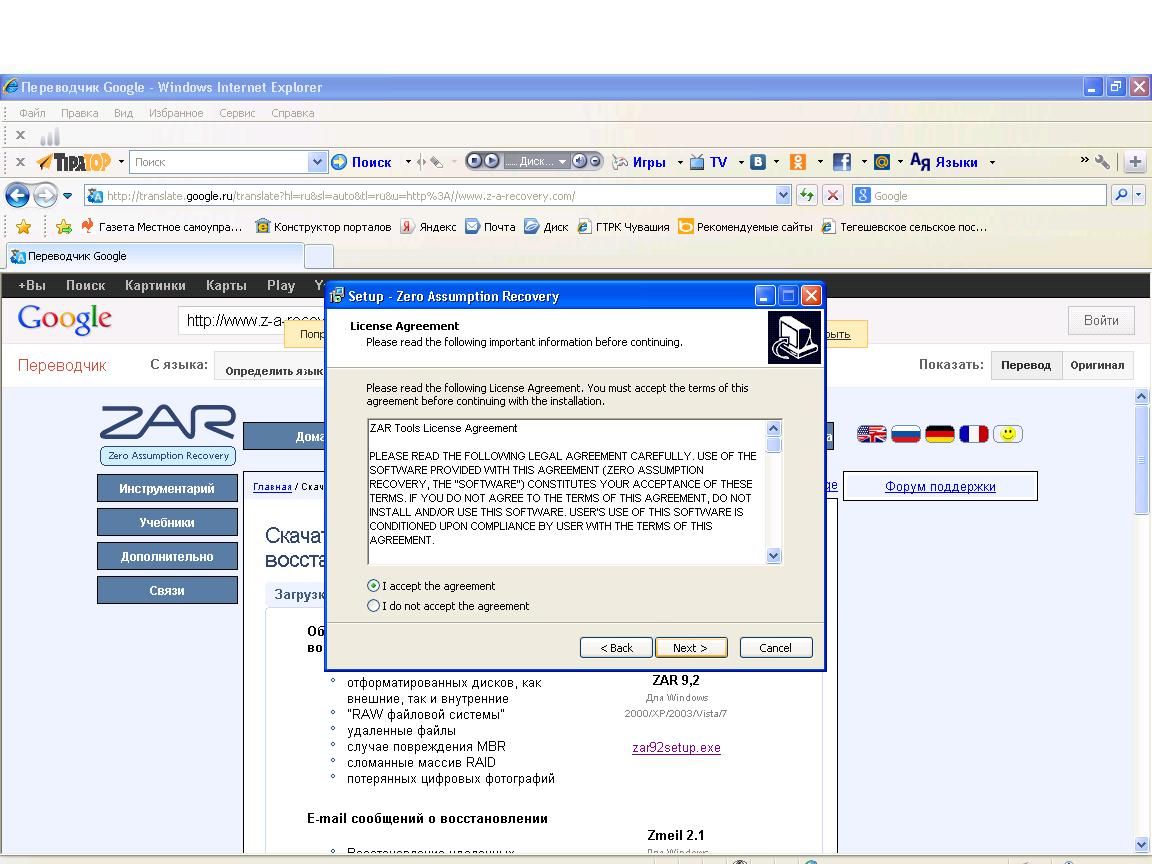Open the search provider dropdown arrow
Image resolution: width=1152 pixels, height=864 pixels.
point(1139,195)
